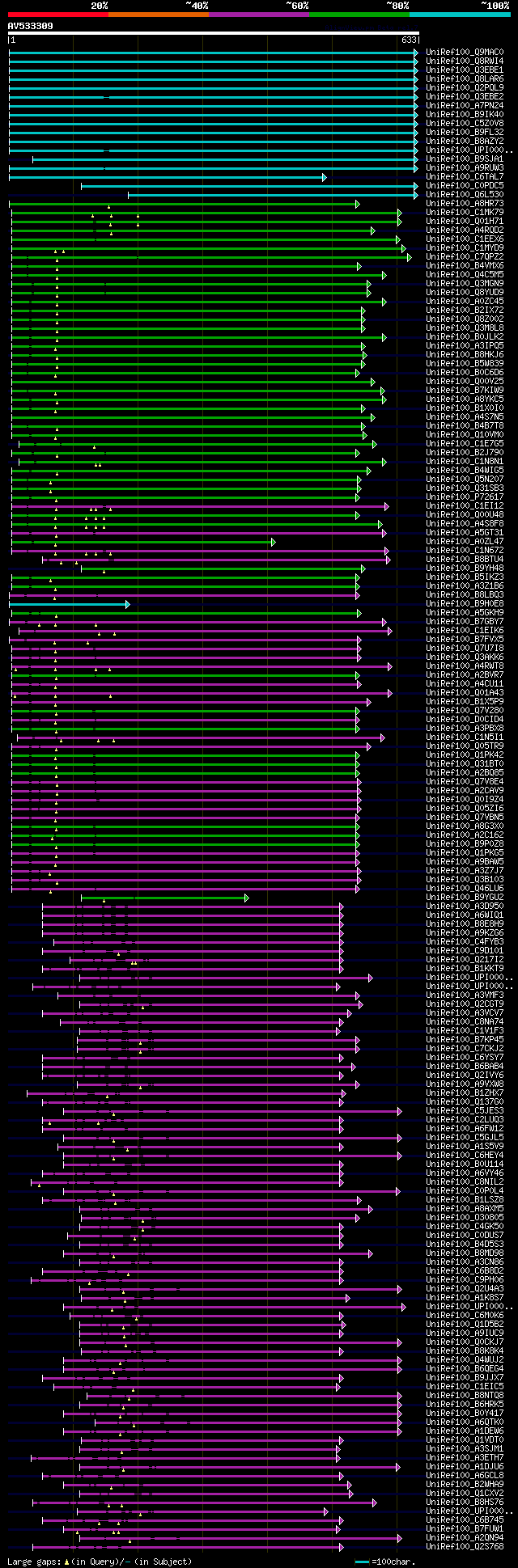Viewport: 518px width, 1568px height.
Task: Select the UniRef100_B2IX72 label
Action: pyautogui.click(x=465, y=311)
